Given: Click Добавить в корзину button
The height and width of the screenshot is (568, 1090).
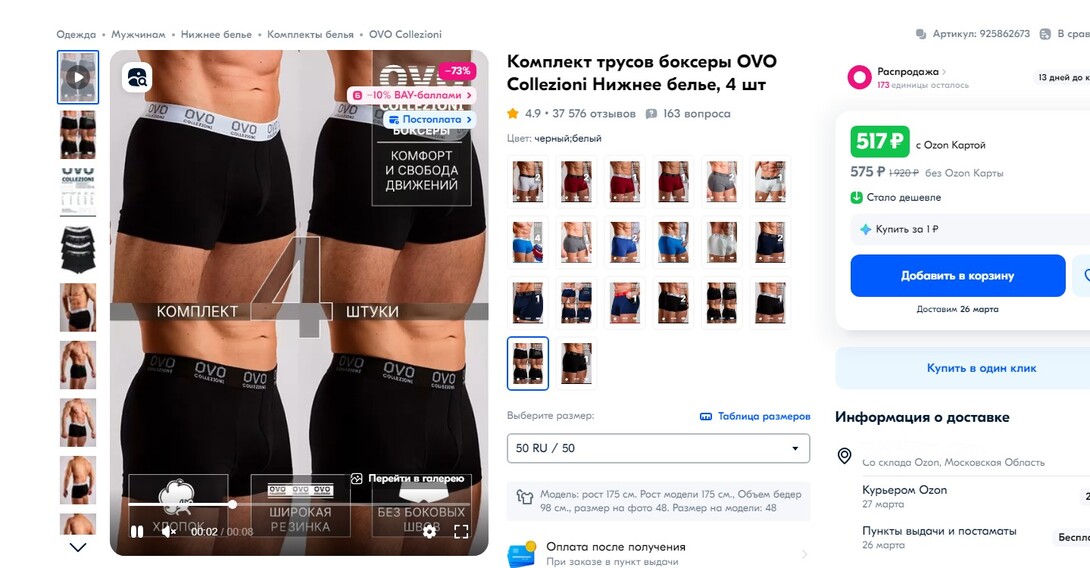Looking at the screenshot, I should (x=957, y=275).
